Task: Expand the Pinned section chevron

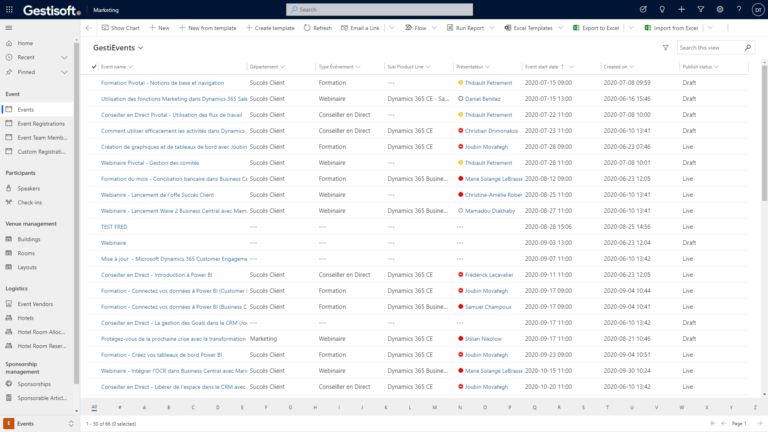Action: coord(64,72)
